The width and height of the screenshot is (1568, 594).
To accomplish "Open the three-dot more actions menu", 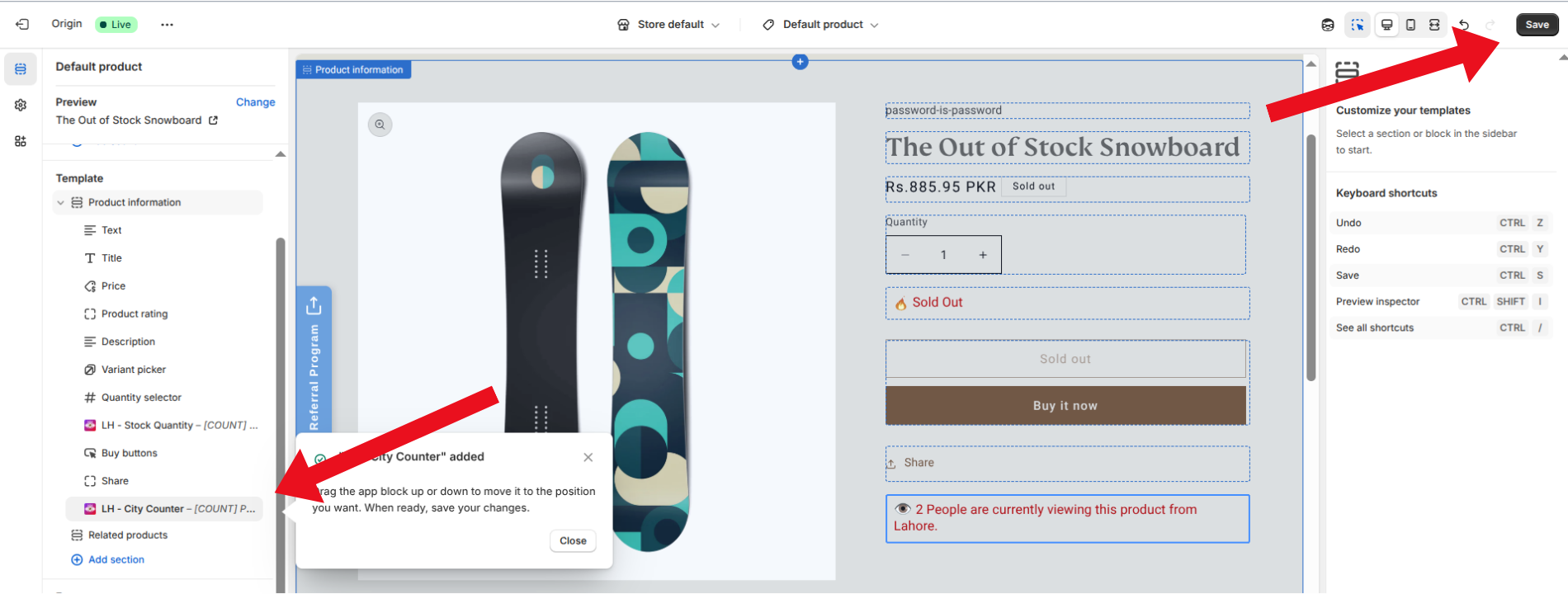I will click(167, 25).
